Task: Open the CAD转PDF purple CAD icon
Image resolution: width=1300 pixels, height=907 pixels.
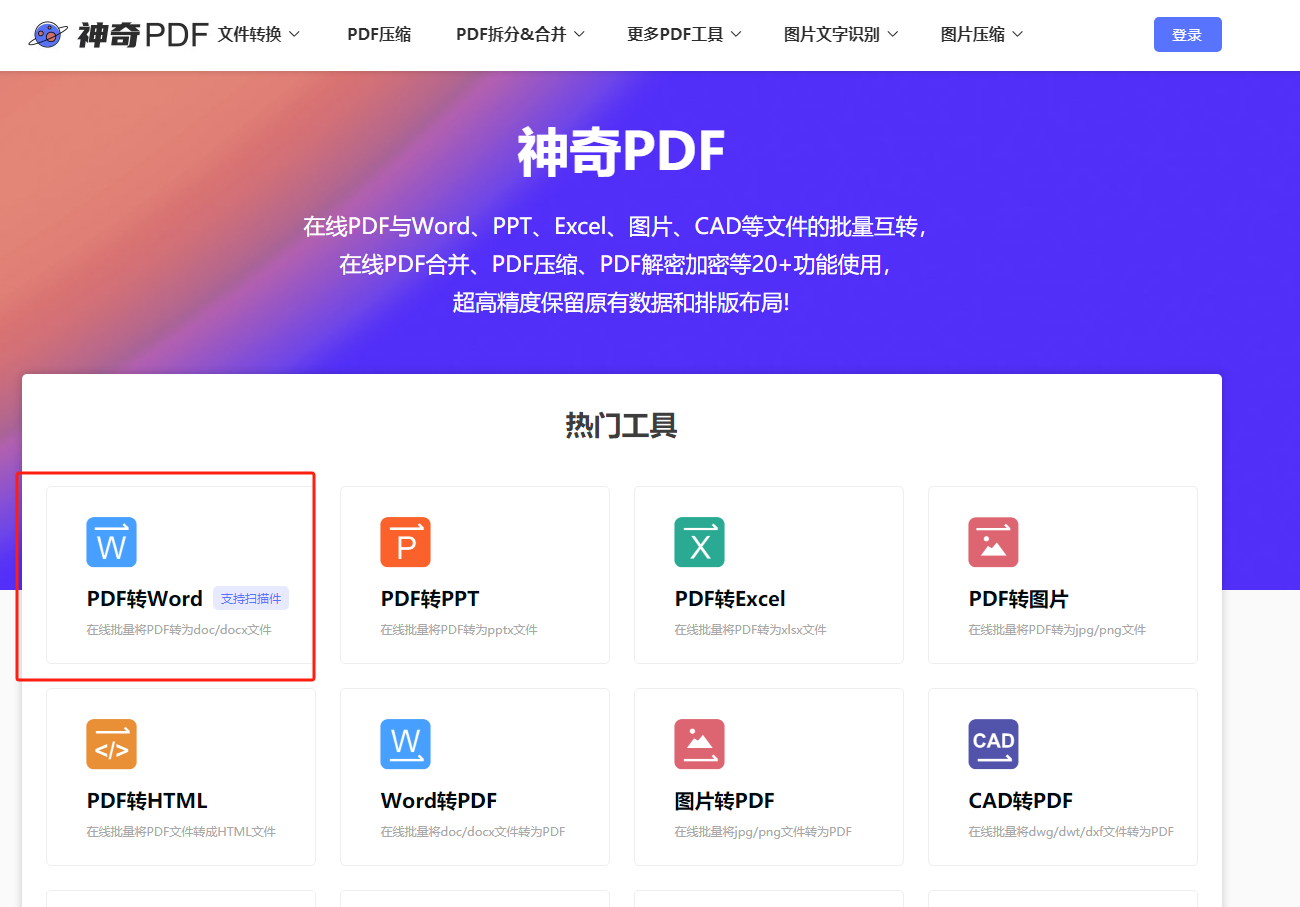Action: coord(993,744)
